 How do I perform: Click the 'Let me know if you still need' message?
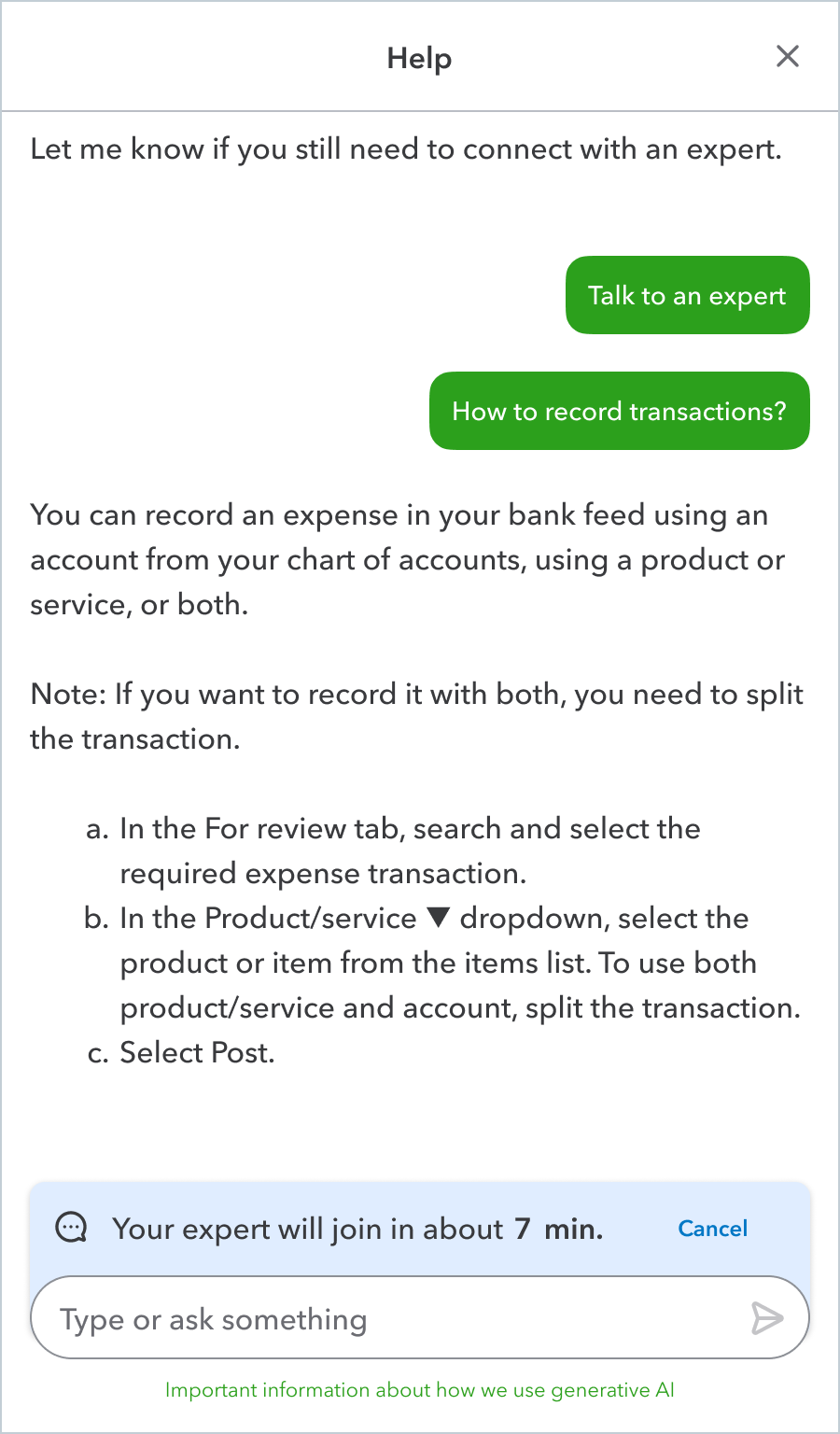(406, 149)
